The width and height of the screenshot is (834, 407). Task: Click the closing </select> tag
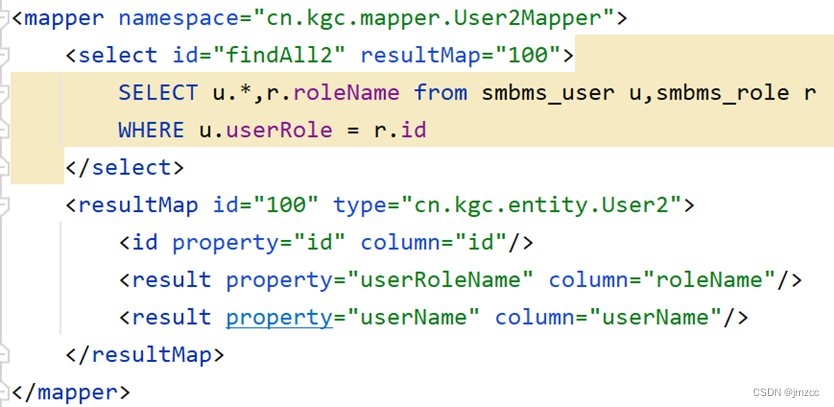tap(124, 167)
